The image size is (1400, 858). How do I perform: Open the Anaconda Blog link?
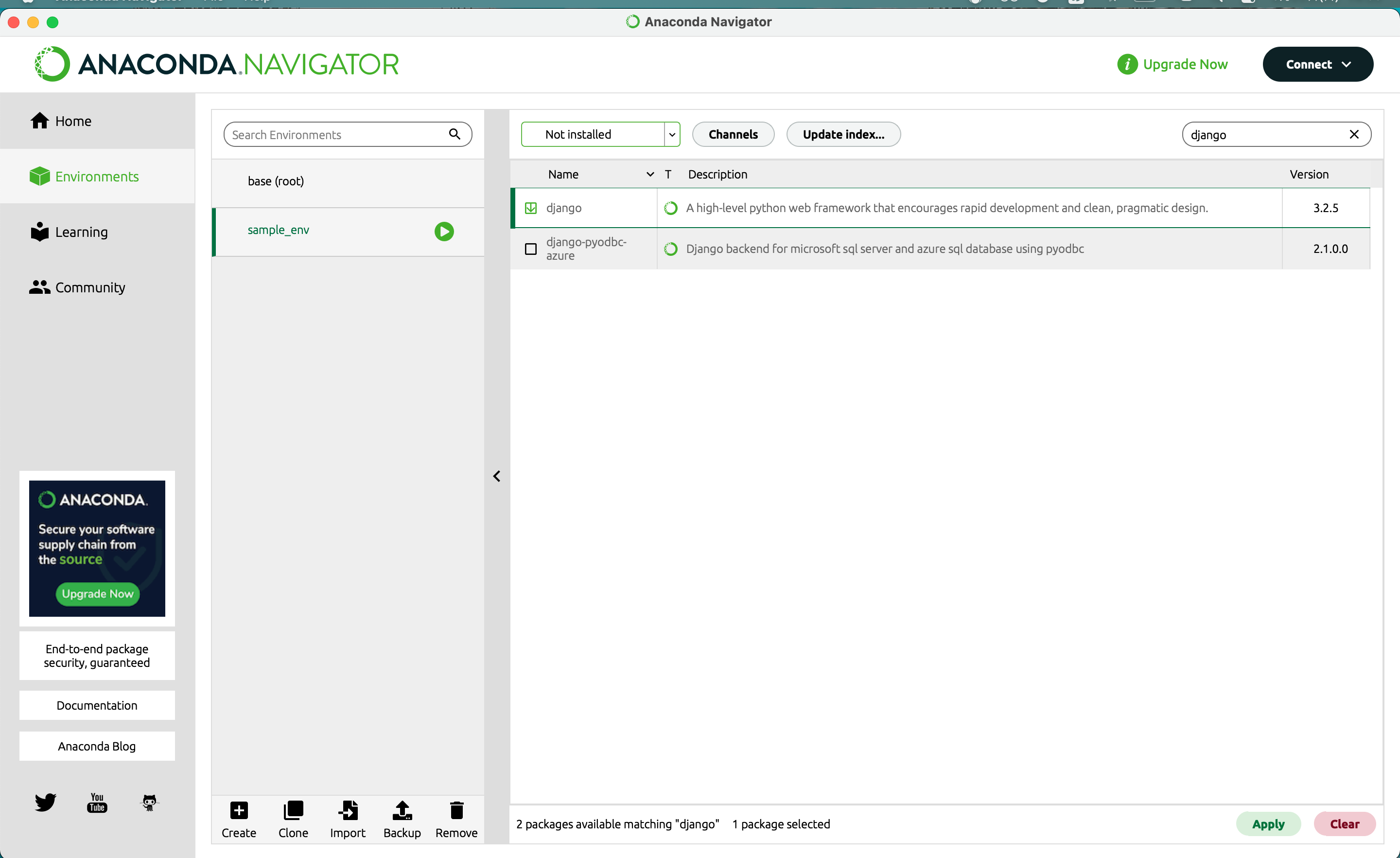point(97,746)
